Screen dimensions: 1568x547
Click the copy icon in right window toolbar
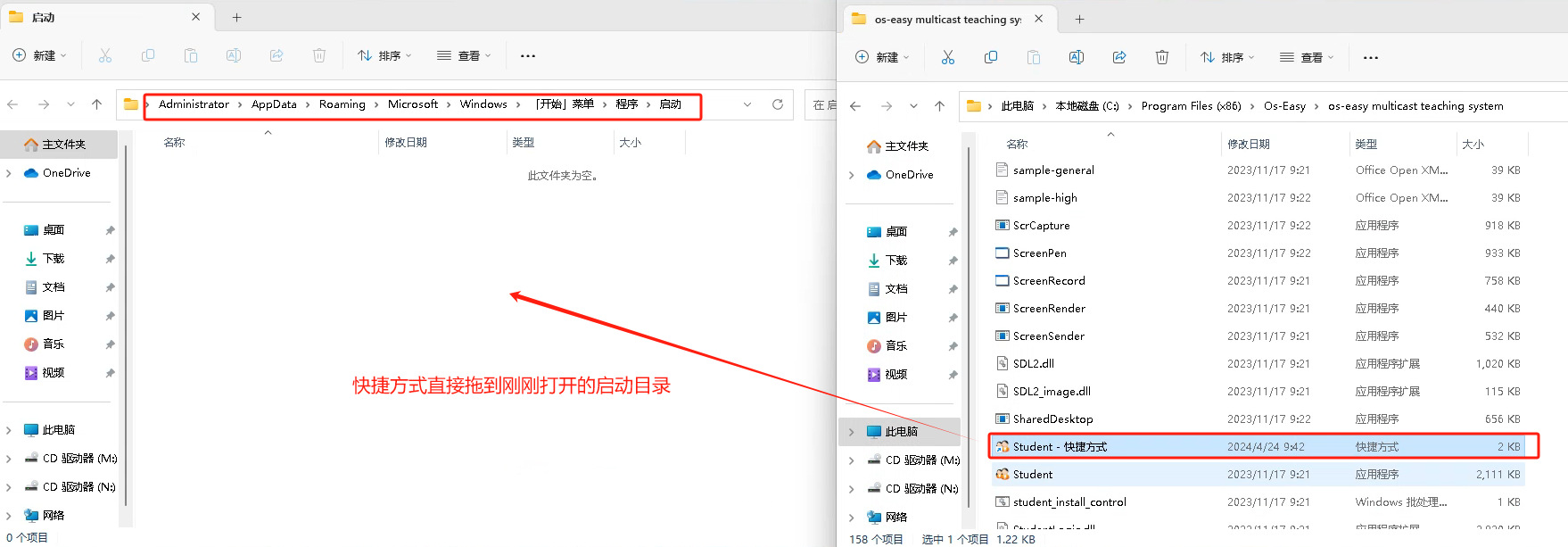click(990, 57)
